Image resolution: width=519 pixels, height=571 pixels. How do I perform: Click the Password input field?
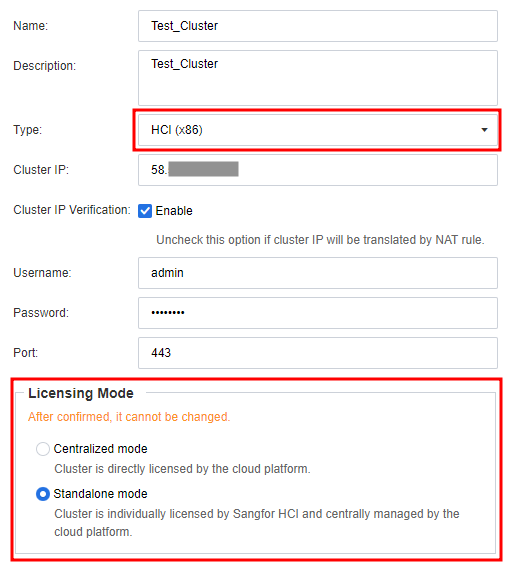click(x=318, y=313)
